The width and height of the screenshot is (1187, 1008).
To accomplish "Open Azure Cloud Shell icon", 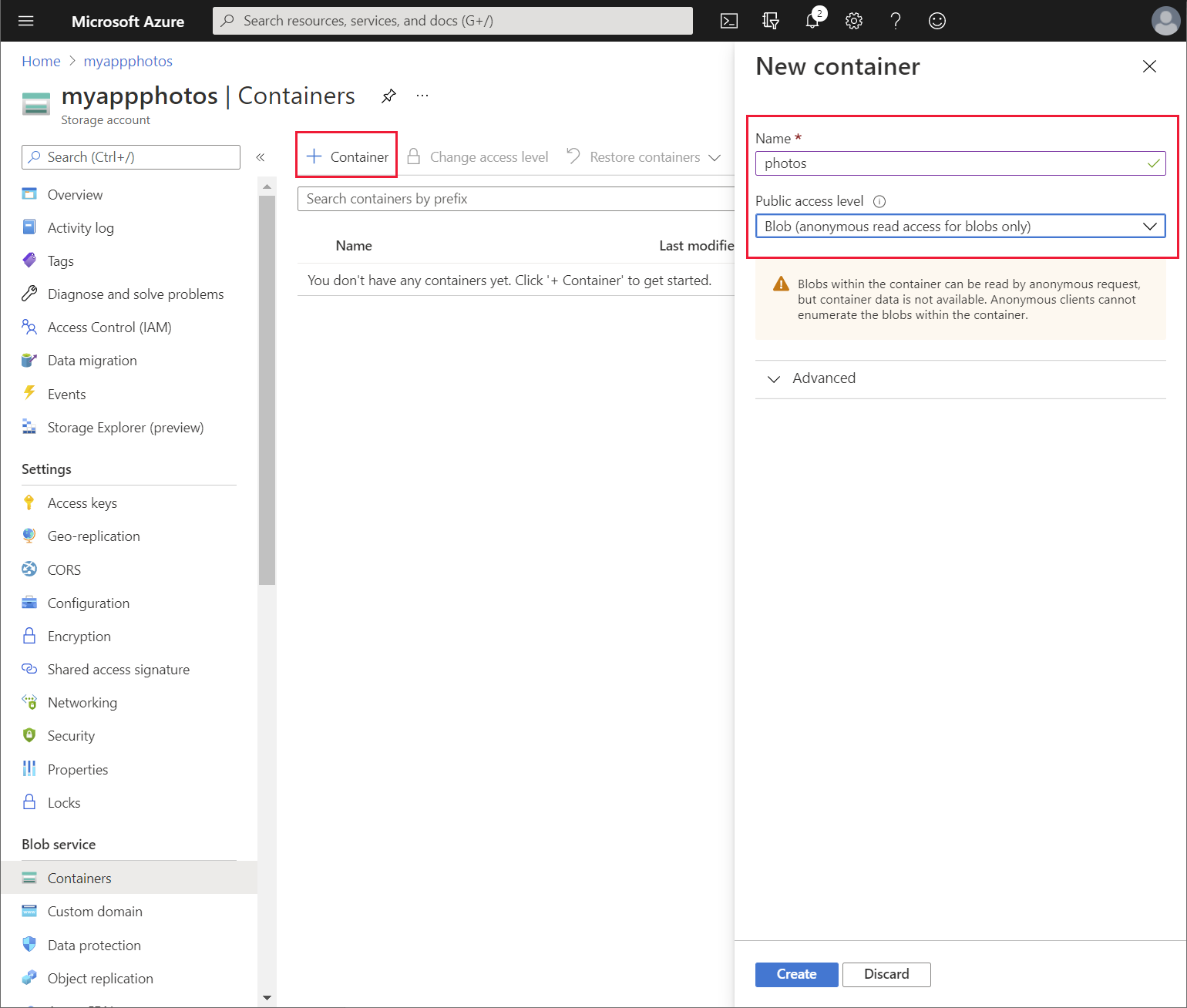I will (728, 21).
